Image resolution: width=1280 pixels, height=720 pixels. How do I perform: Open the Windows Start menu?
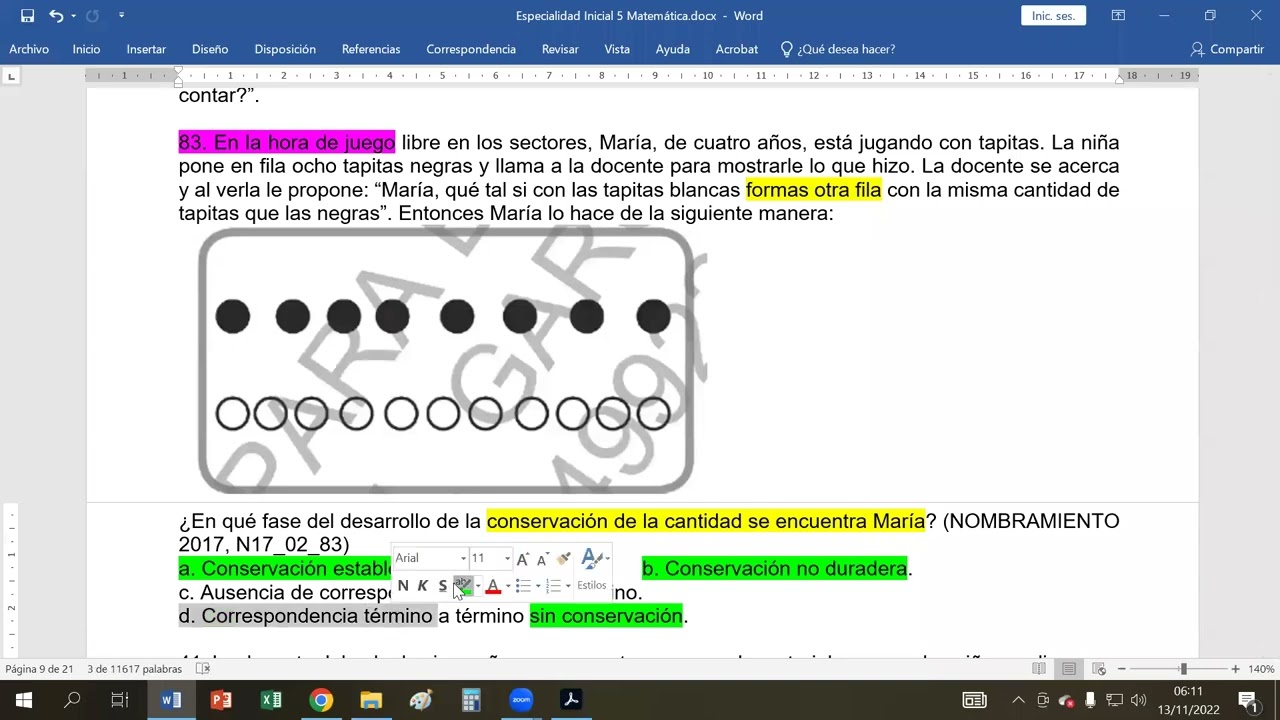(x=23, y=700)
